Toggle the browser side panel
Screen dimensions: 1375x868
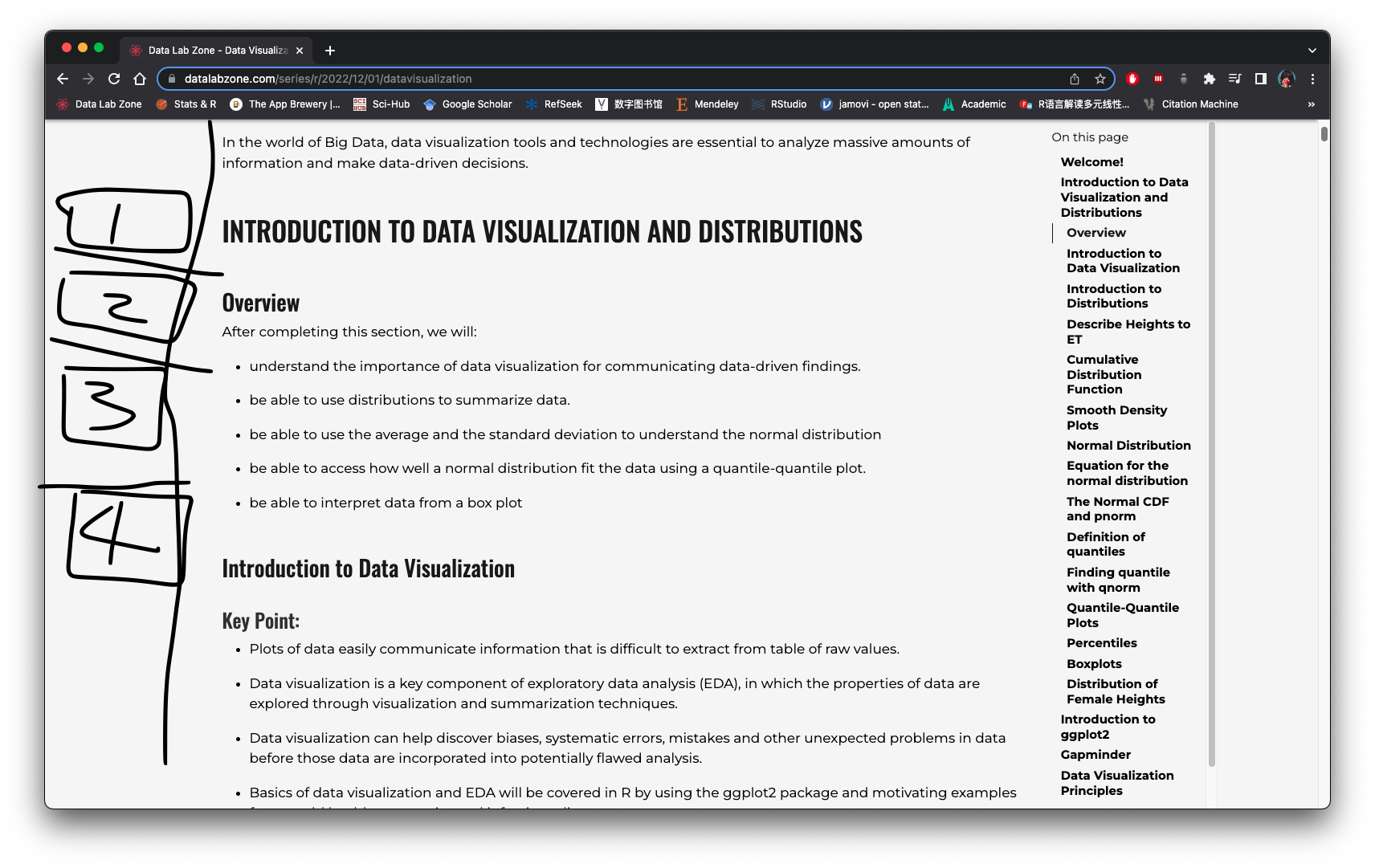click(x=1261, y=79)
